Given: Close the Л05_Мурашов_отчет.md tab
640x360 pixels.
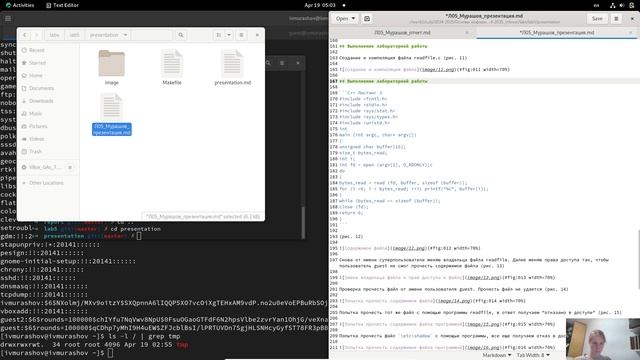Looking at the screenshot, I should pos(467,33).
